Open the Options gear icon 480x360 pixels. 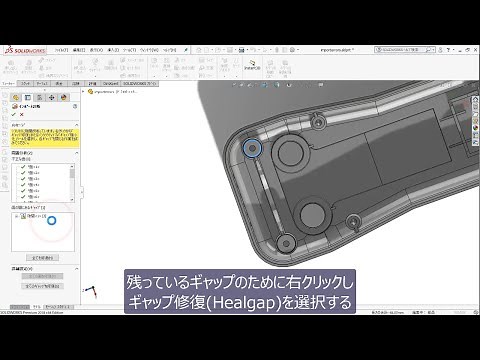pyautogui.click(x=292, y=50)
